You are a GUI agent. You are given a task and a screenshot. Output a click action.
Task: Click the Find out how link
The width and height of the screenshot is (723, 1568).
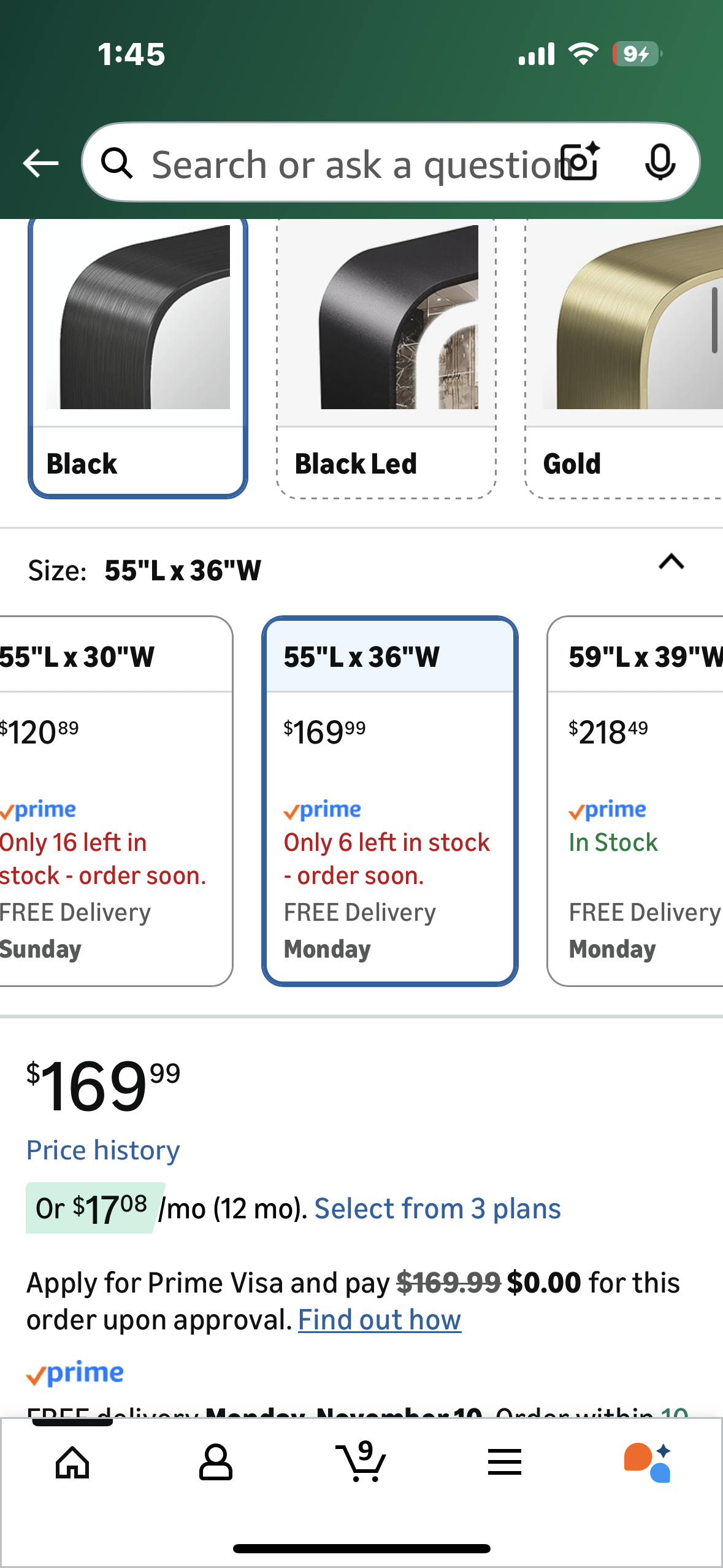pos(380,1320)
